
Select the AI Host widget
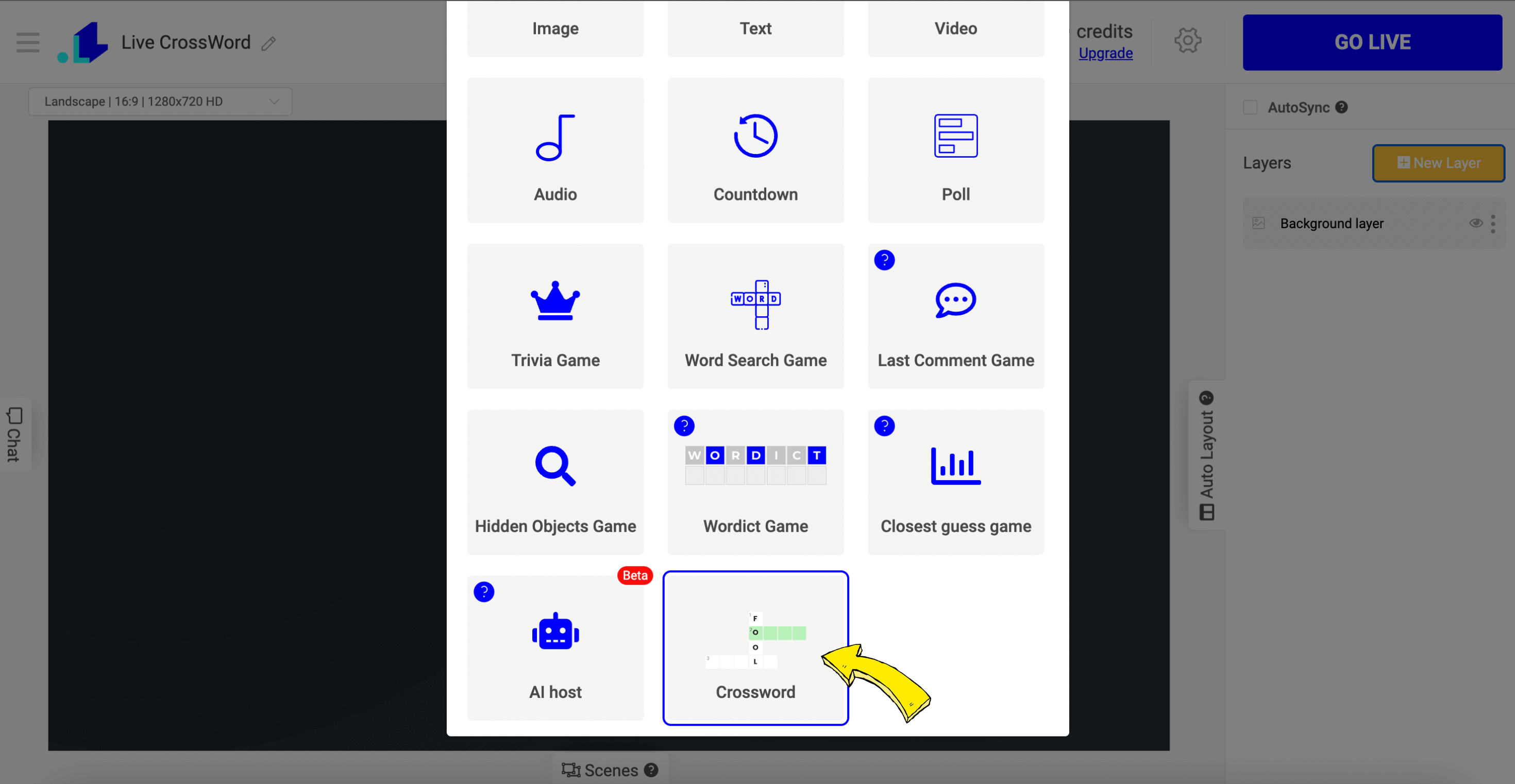555,648
